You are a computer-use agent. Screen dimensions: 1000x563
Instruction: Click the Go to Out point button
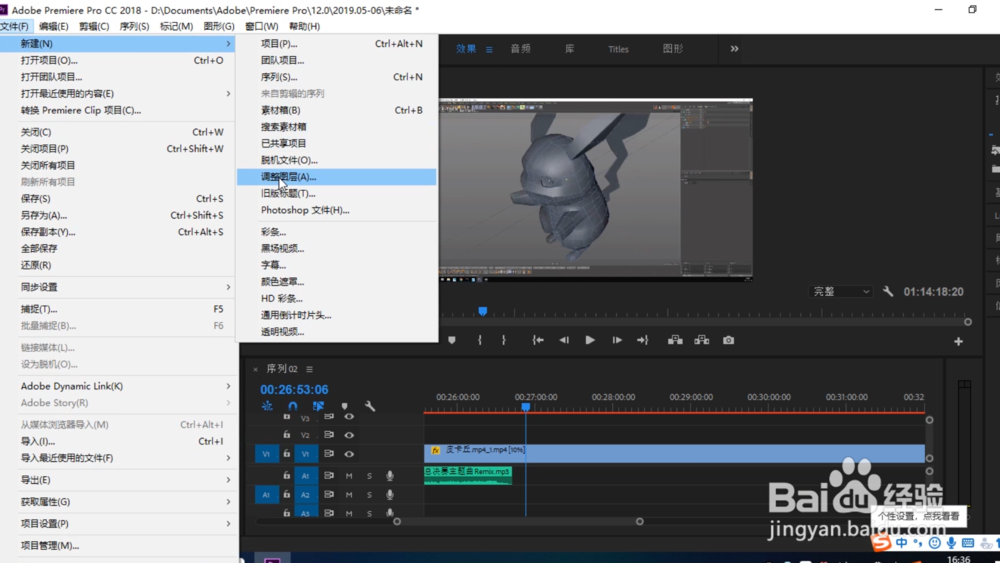(643, 340)
